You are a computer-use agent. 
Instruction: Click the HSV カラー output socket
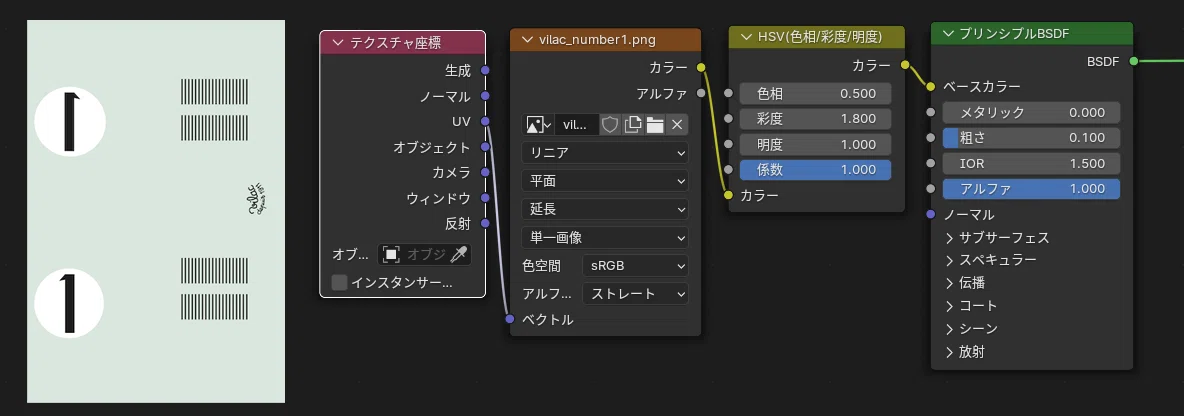click(x=905, y=65)
